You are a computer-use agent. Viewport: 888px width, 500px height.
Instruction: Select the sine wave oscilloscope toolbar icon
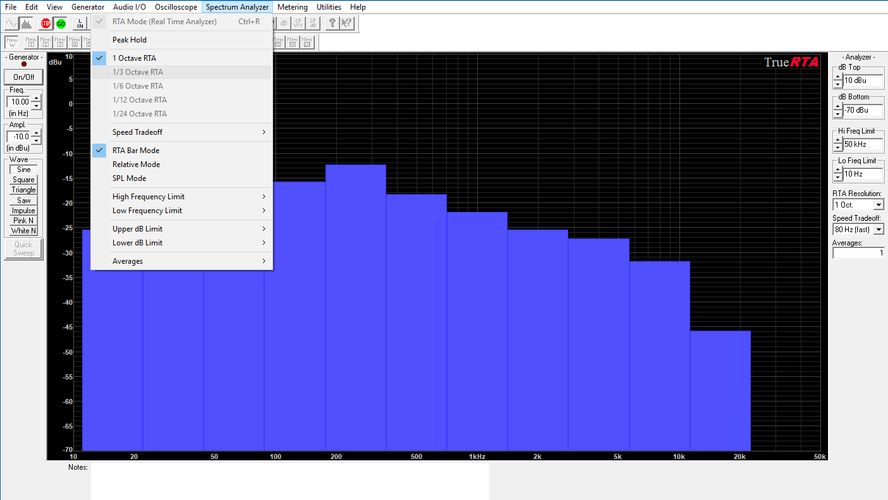tap(12, 23)
